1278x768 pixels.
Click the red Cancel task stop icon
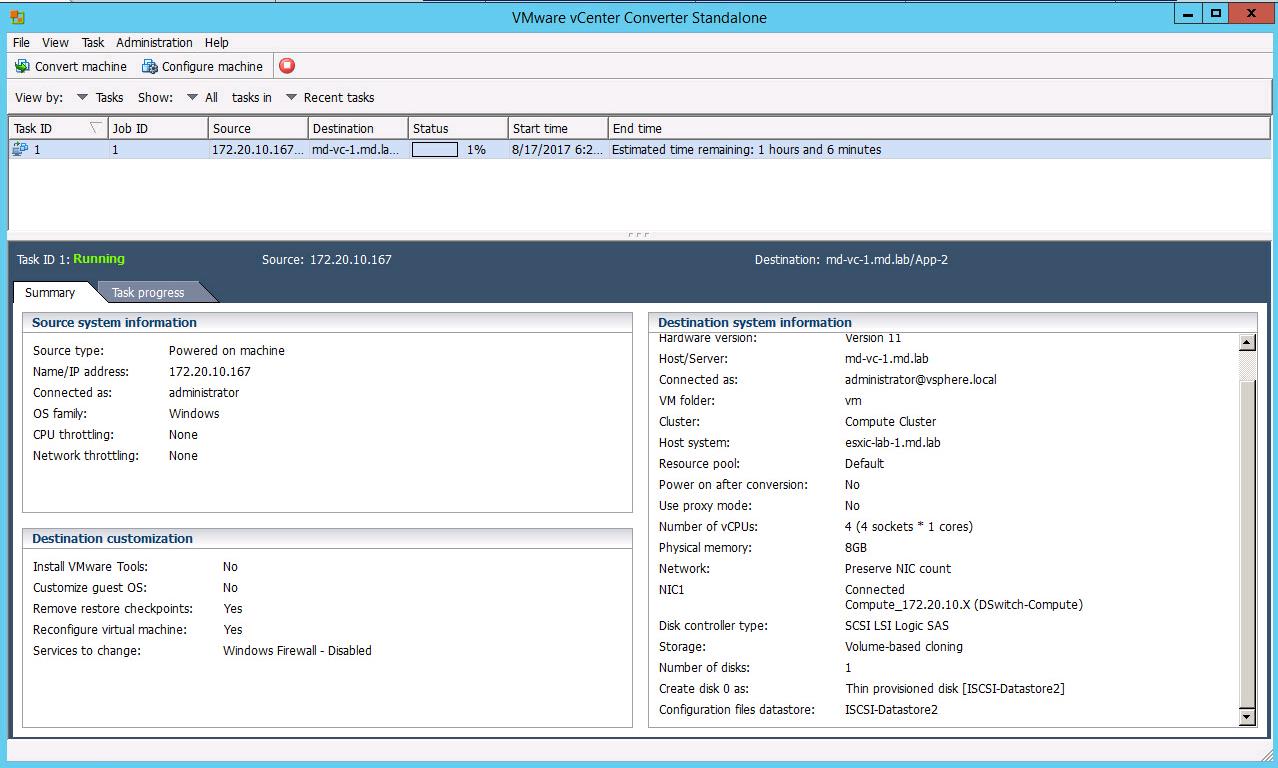point(287,66)
